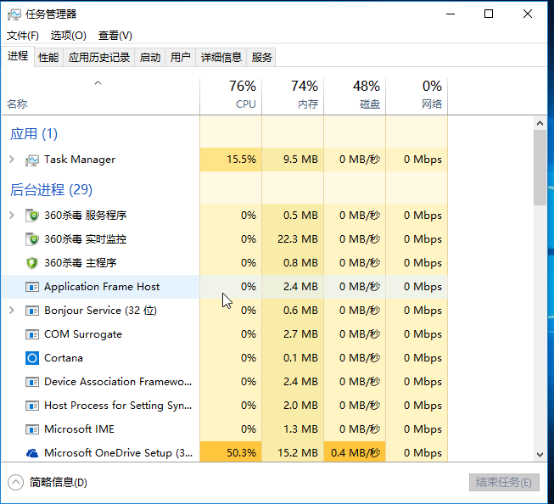Minimize the 任务管理器 window
The image size is (554, 504).
(x=450, y=14)
